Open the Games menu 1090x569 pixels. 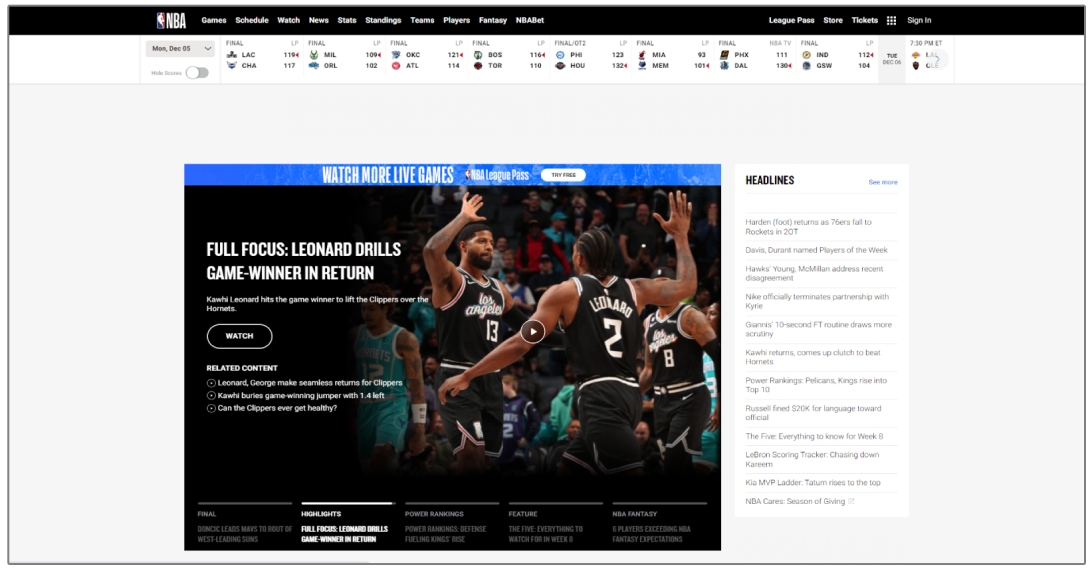click(x=213, y=20)
